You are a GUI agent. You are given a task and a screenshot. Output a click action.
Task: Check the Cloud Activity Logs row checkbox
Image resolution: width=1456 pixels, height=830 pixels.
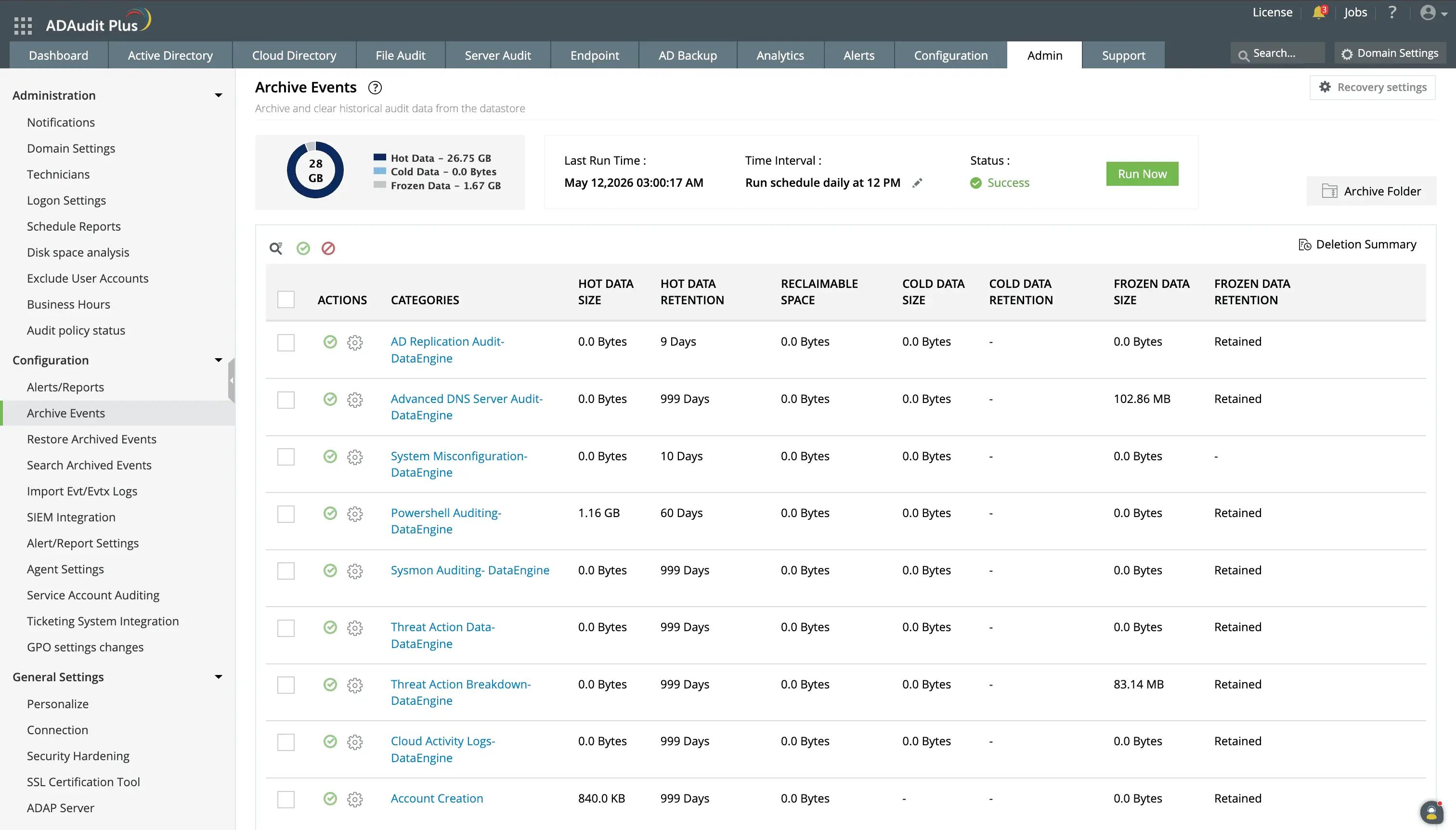tap(286, 742)
